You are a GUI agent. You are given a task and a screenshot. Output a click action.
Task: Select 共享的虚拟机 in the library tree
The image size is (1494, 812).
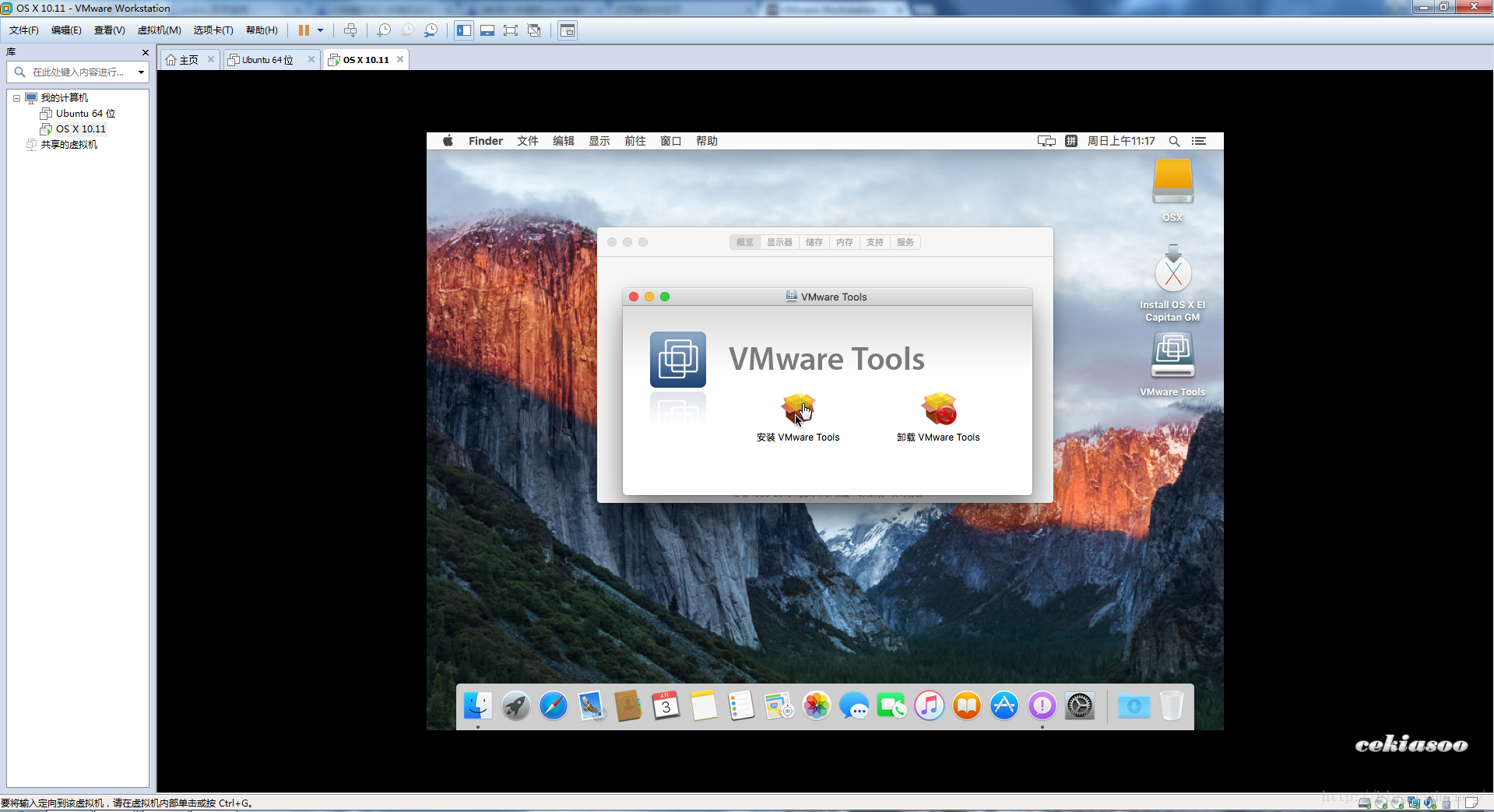[x=62, y=145]
